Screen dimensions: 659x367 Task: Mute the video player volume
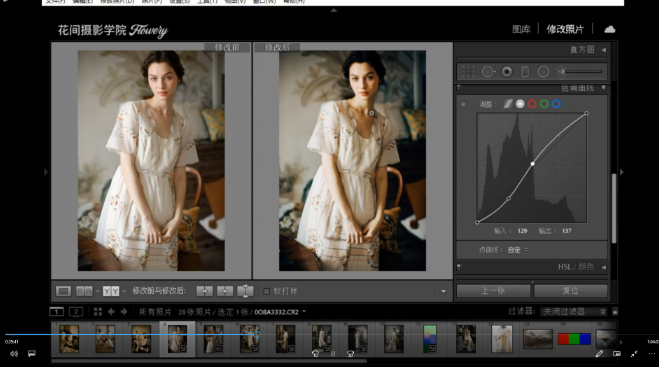coord(14,354)
